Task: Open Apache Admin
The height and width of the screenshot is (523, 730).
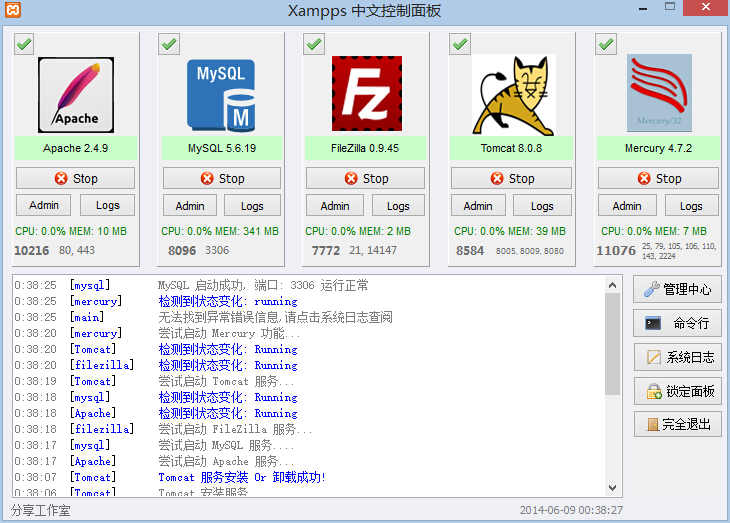Action: point(44,205)
